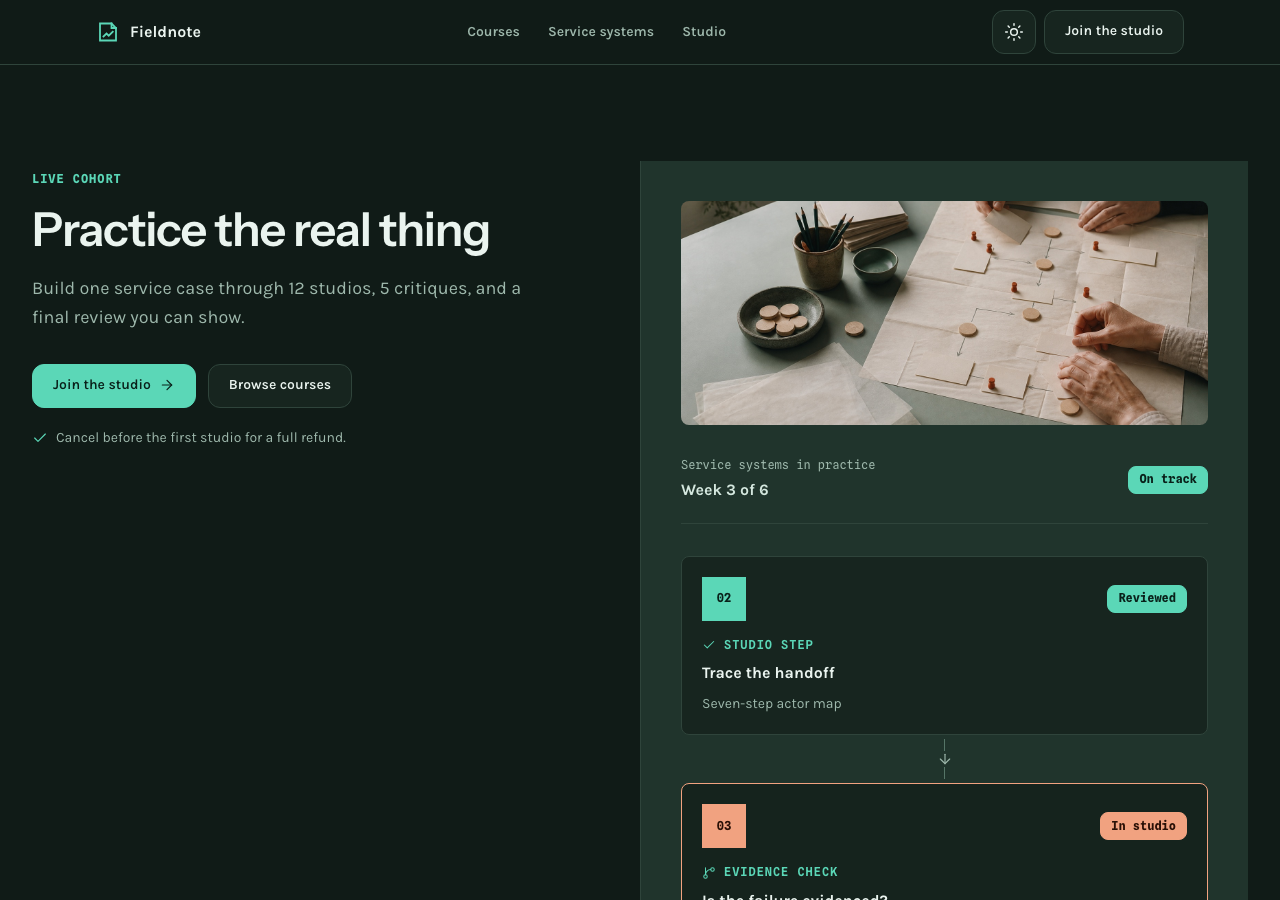Click the EVIDENCE CHECK label

781,872
